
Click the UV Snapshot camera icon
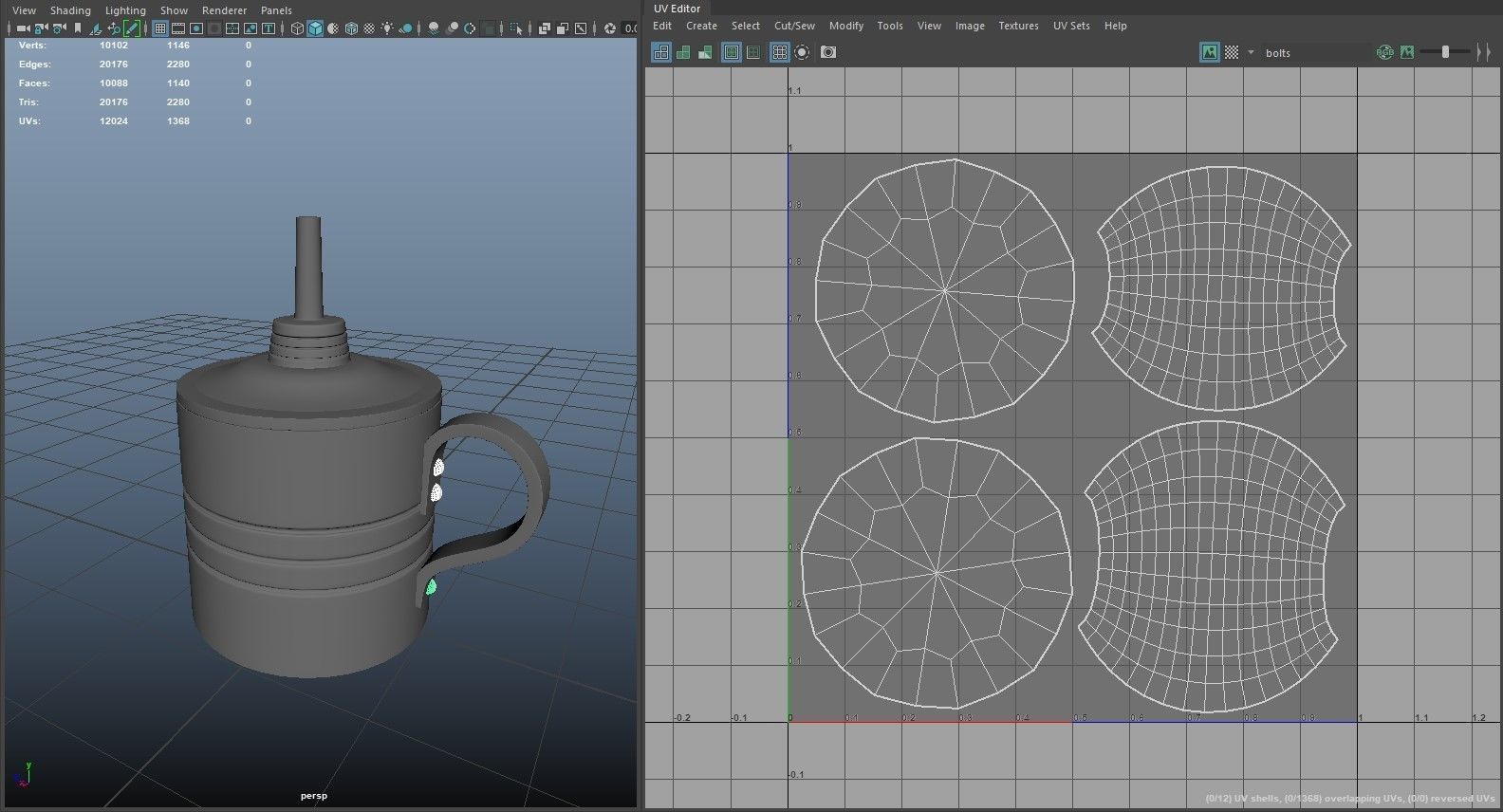[x=828, y=52]
